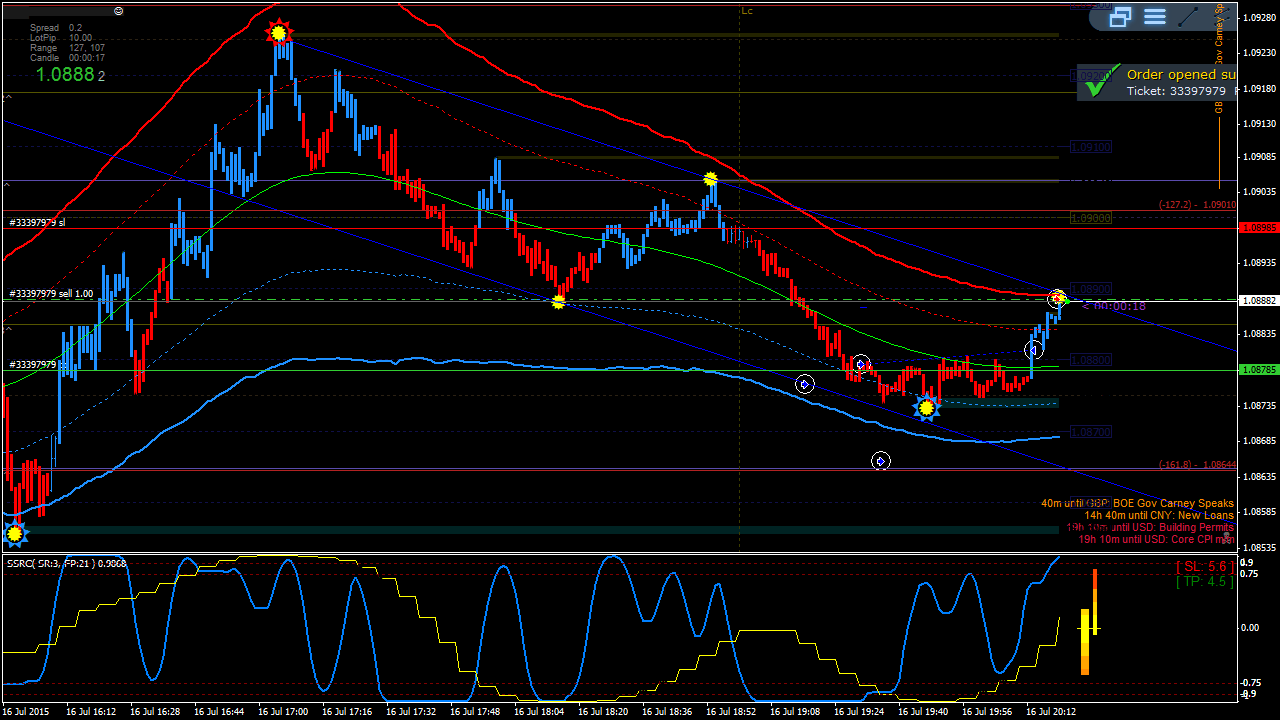Click the SL: 5.6 label
Screen dimensions: 1280x720
coord(1206,566)
